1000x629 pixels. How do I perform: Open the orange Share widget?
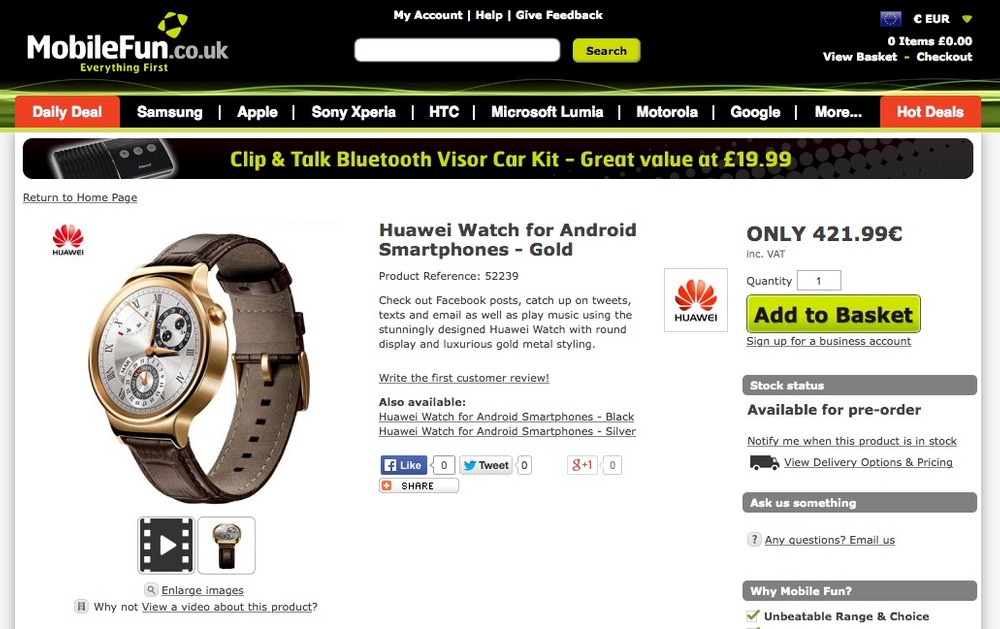[419, 485]
